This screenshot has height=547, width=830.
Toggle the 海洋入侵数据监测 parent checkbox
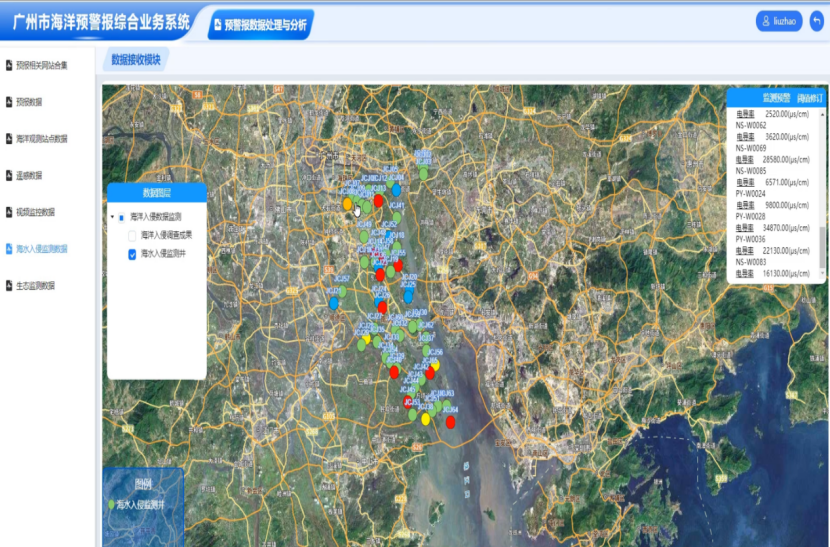122,216
